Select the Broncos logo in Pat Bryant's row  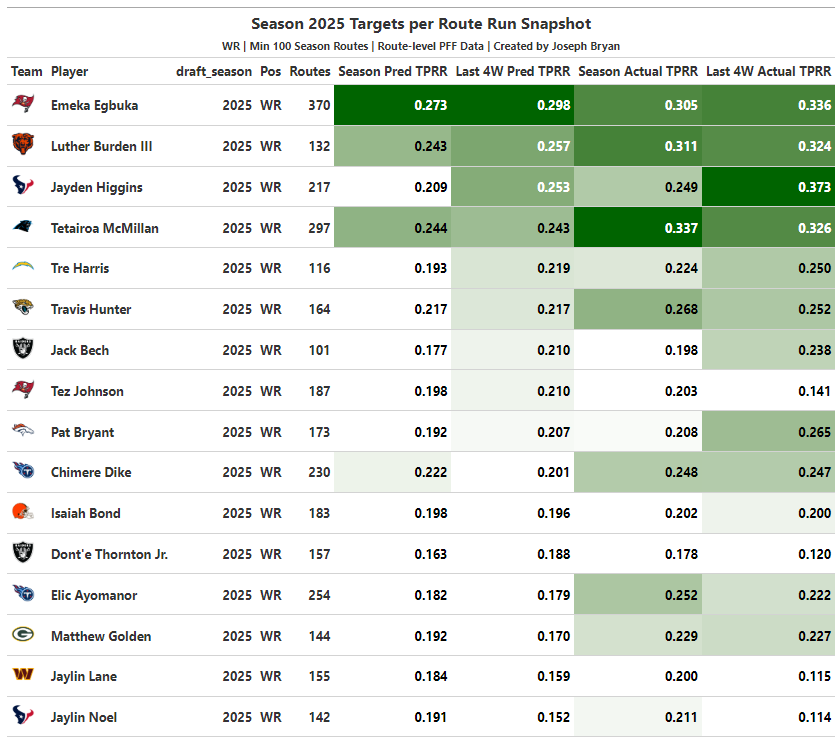point(22,432)
